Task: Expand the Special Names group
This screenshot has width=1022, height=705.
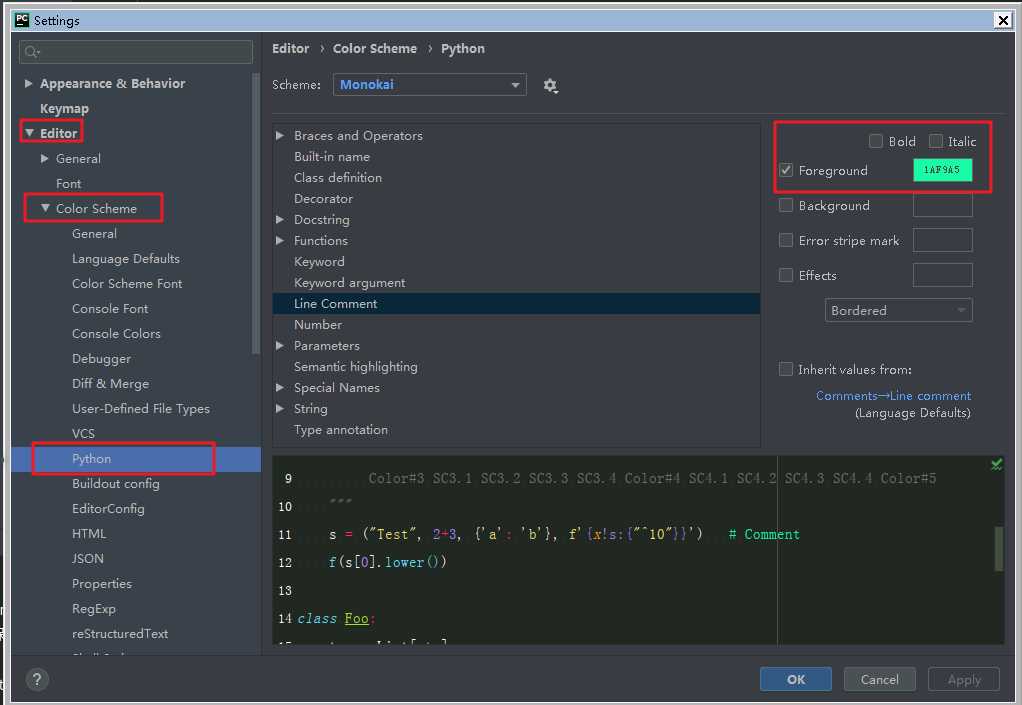Action: [x=280, y=387]
